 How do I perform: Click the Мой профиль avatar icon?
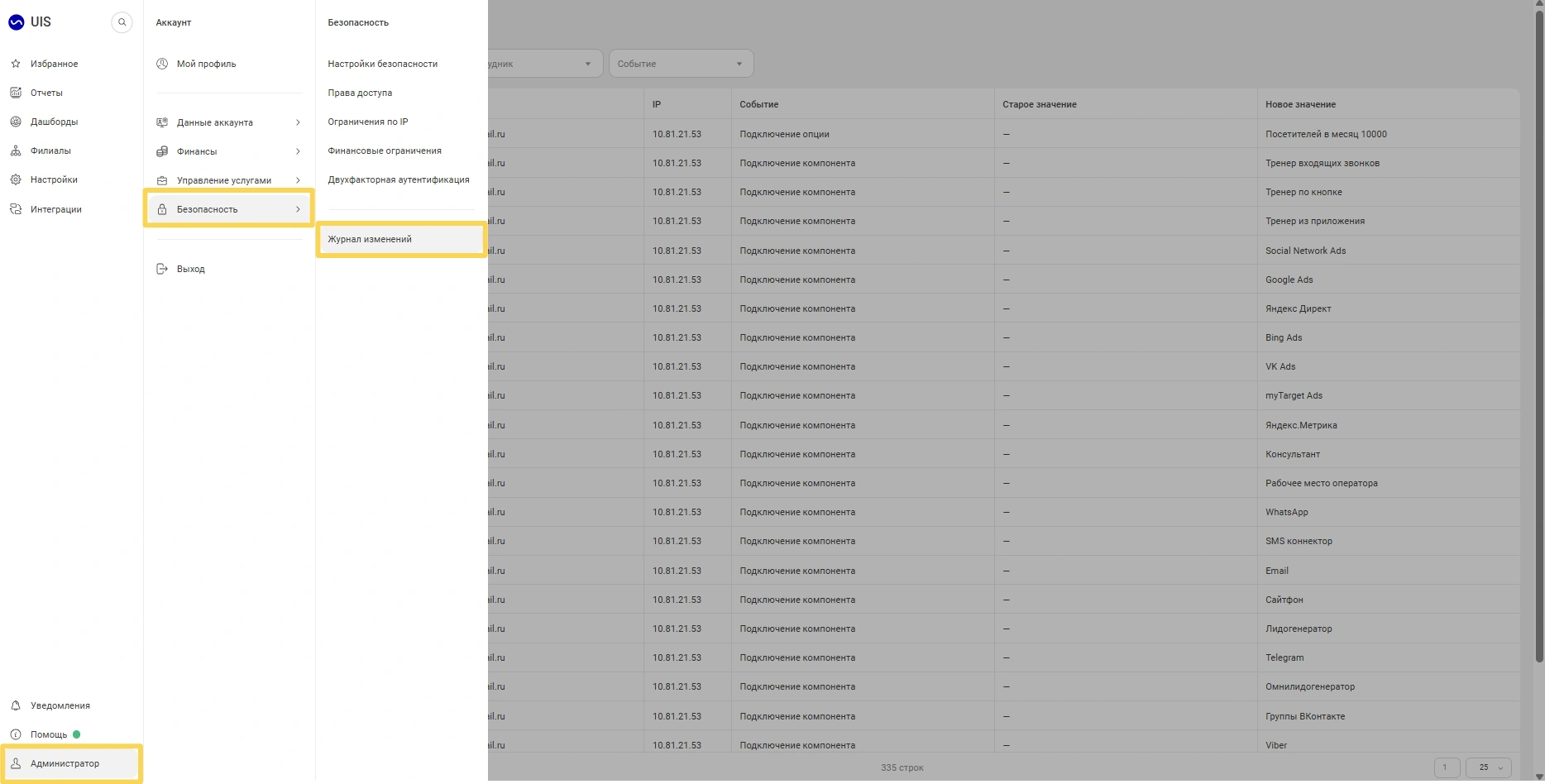click(162, 64)
